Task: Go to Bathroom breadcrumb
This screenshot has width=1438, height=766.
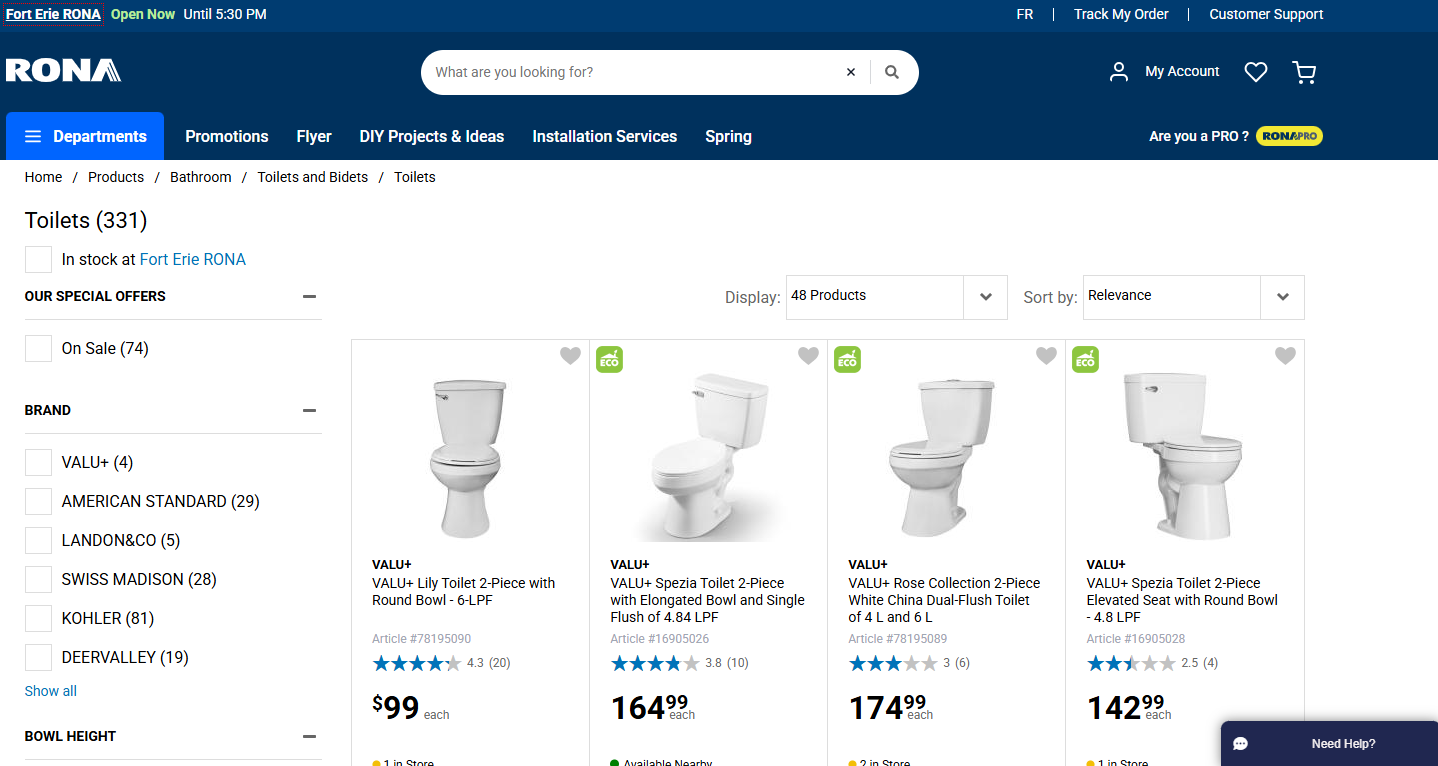Action: pos(201,177)
